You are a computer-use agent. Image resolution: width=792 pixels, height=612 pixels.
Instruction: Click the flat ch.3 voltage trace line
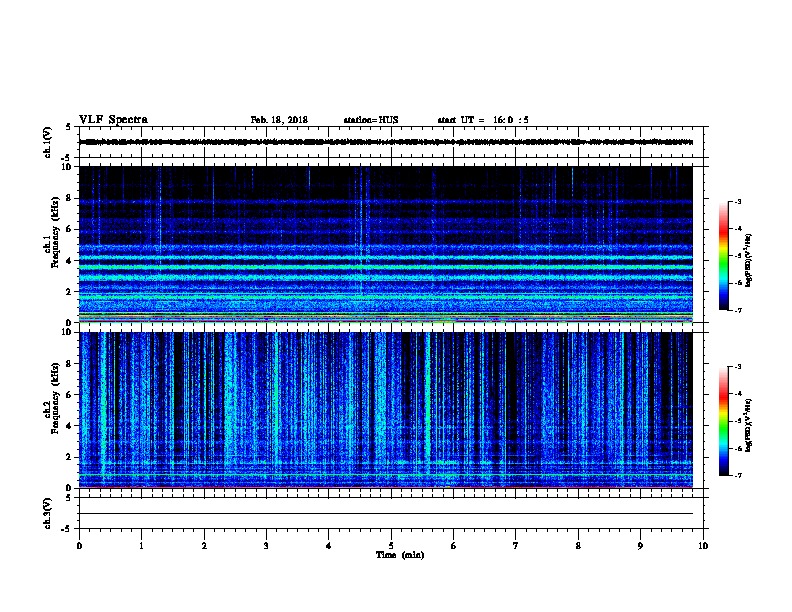(386, 514)
